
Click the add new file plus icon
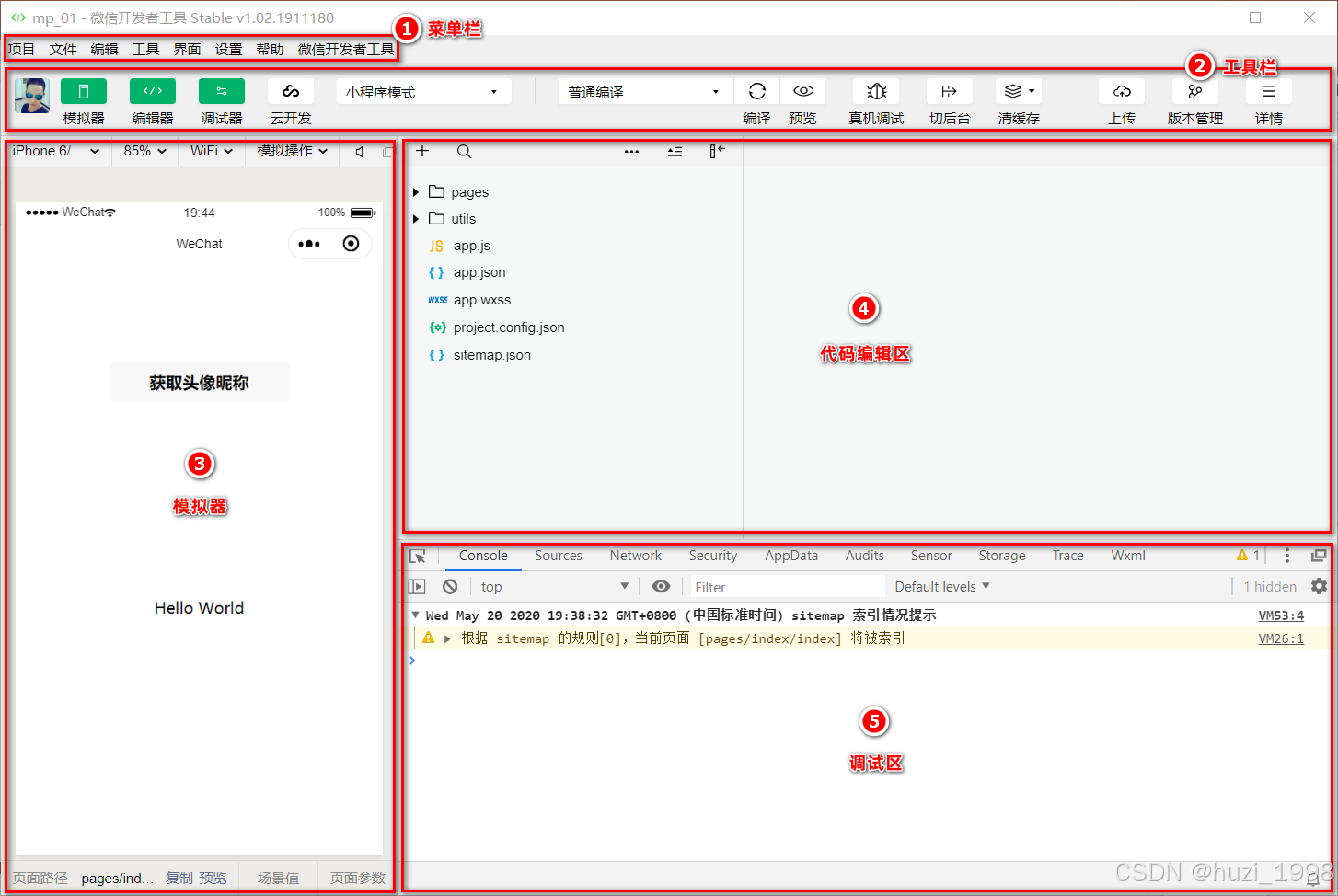(422, 151)
